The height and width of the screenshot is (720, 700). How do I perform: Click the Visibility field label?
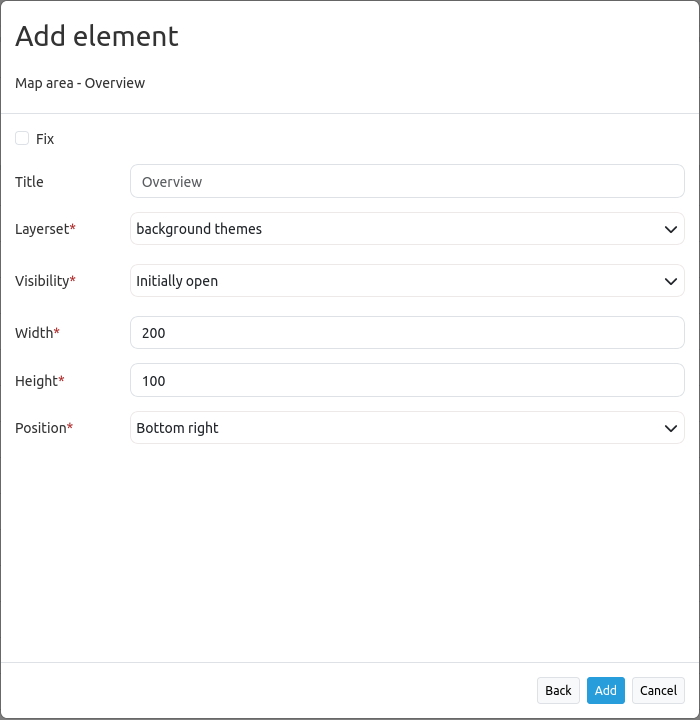tap(42, 281)
